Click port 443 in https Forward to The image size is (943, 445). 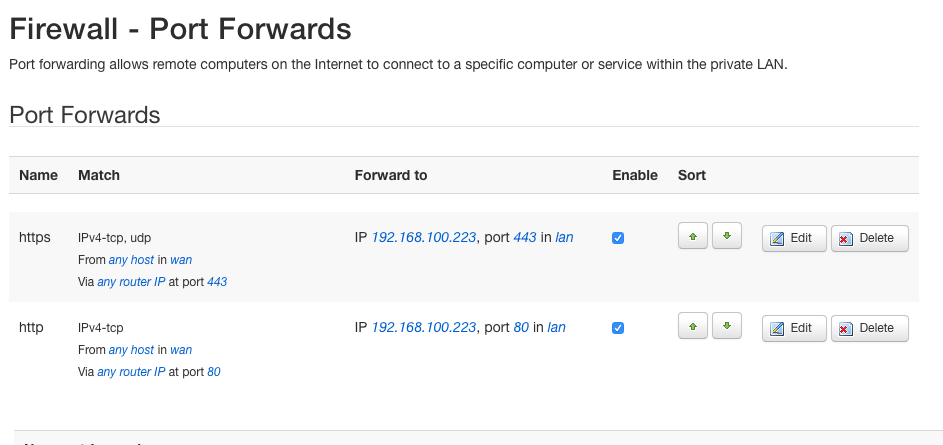[x=525, y=238]
